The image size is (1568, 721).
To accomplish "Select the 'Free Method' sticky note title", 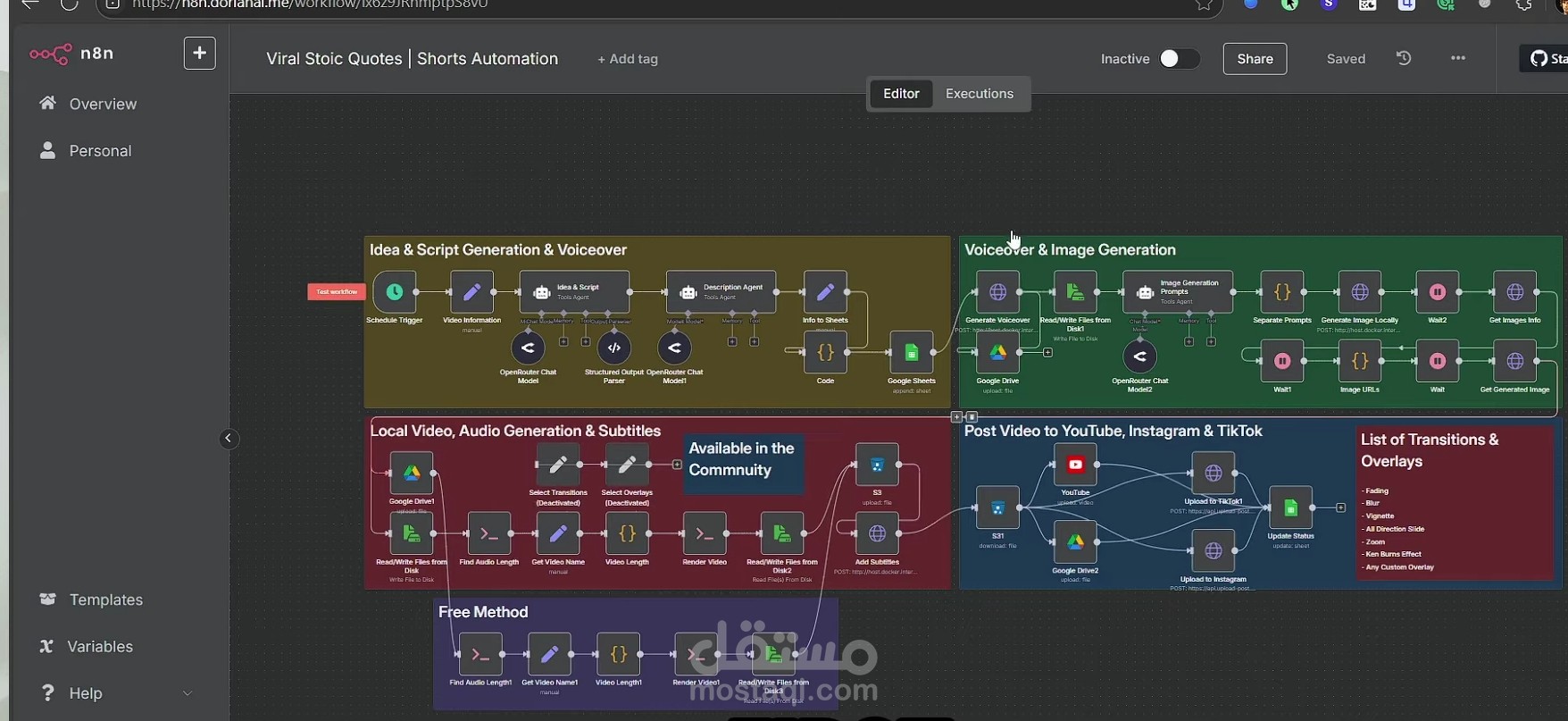I will coord(483,612).
